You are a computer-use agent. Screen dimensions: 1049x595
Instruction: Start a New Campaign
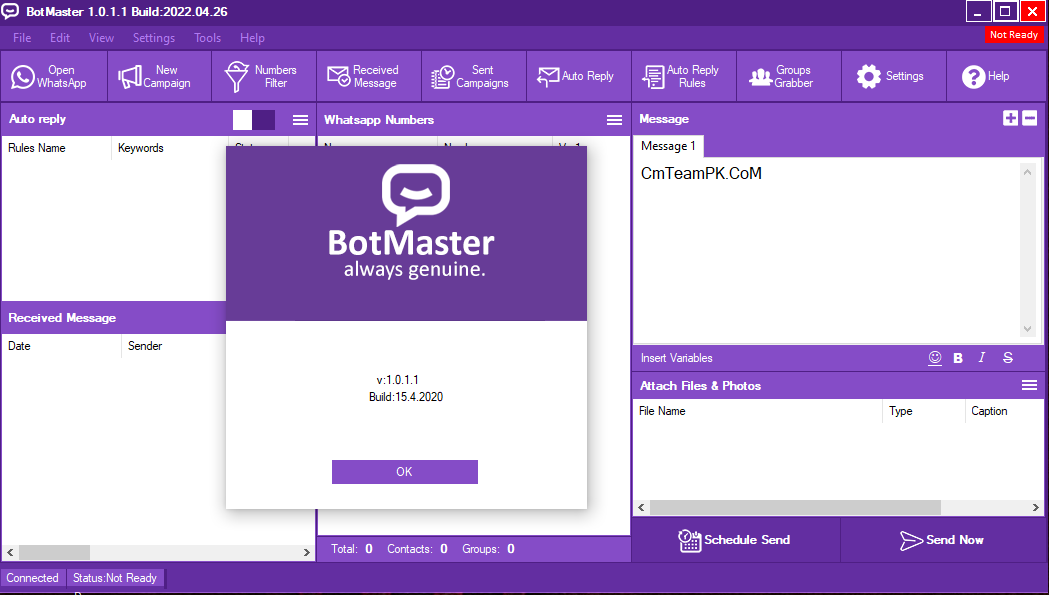coord(159,76)
